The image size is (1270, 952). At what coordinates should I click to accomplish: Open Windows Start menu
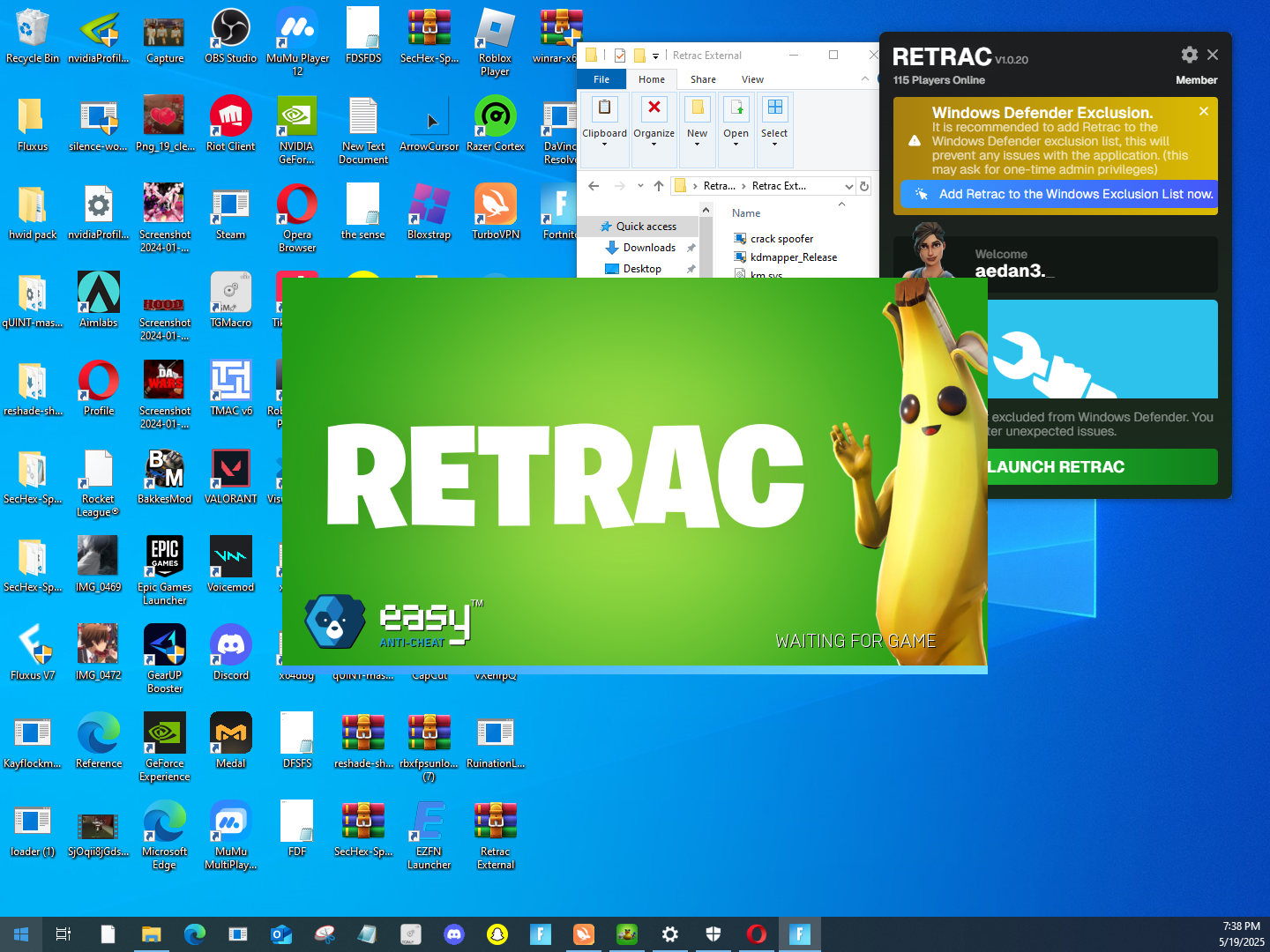pyautogui.click(x=21, y=934)
